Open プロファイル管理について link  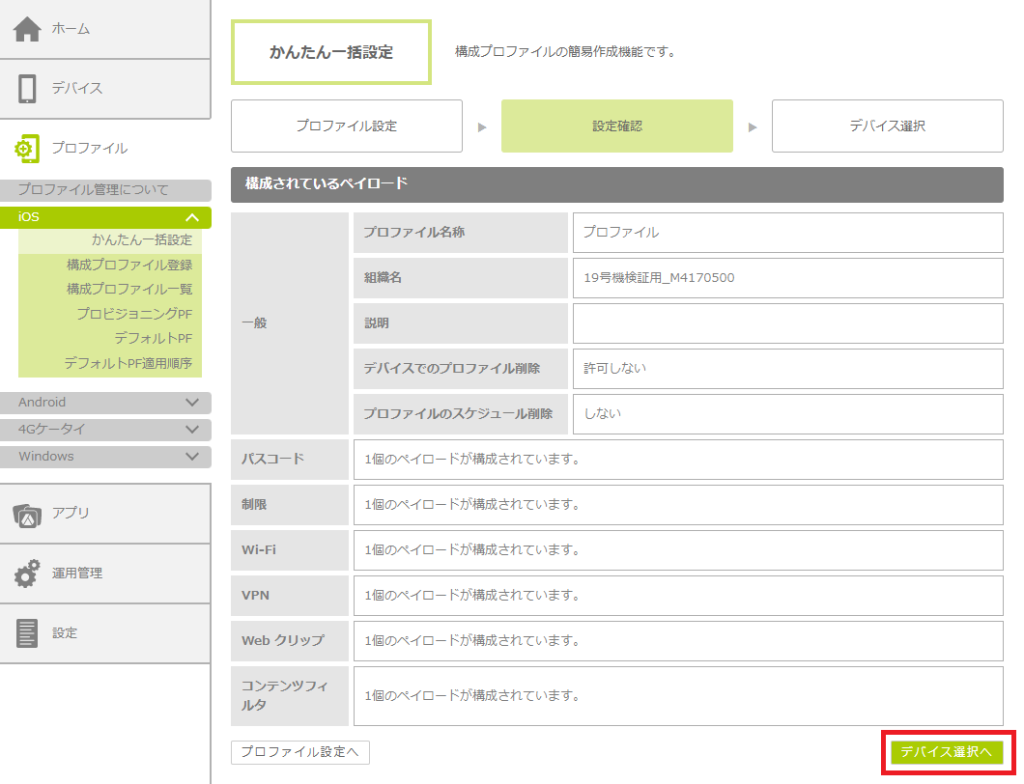[94, 190]
